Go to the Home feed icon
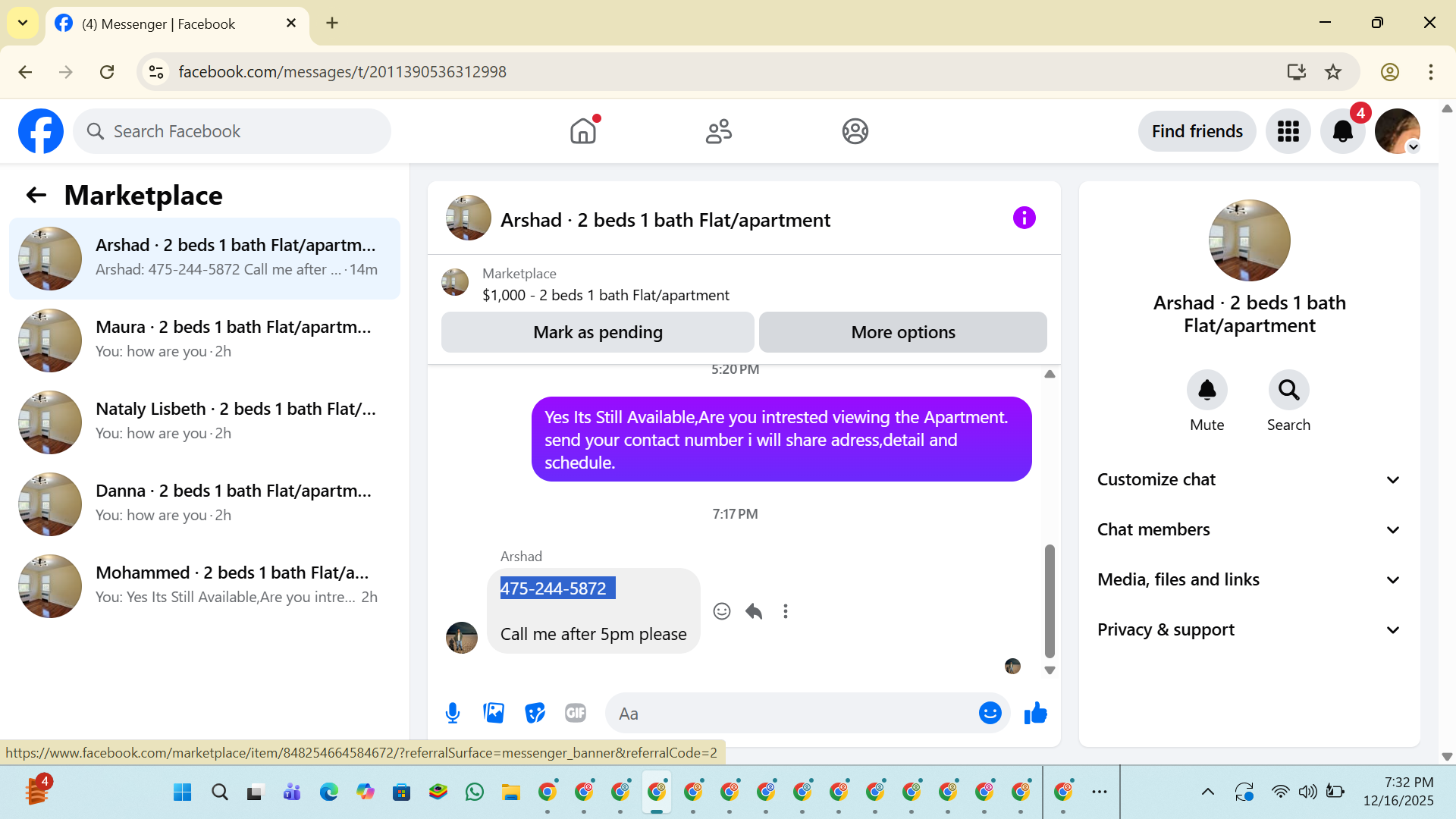Screen dimensions: 1456x819 pos(583,131)
